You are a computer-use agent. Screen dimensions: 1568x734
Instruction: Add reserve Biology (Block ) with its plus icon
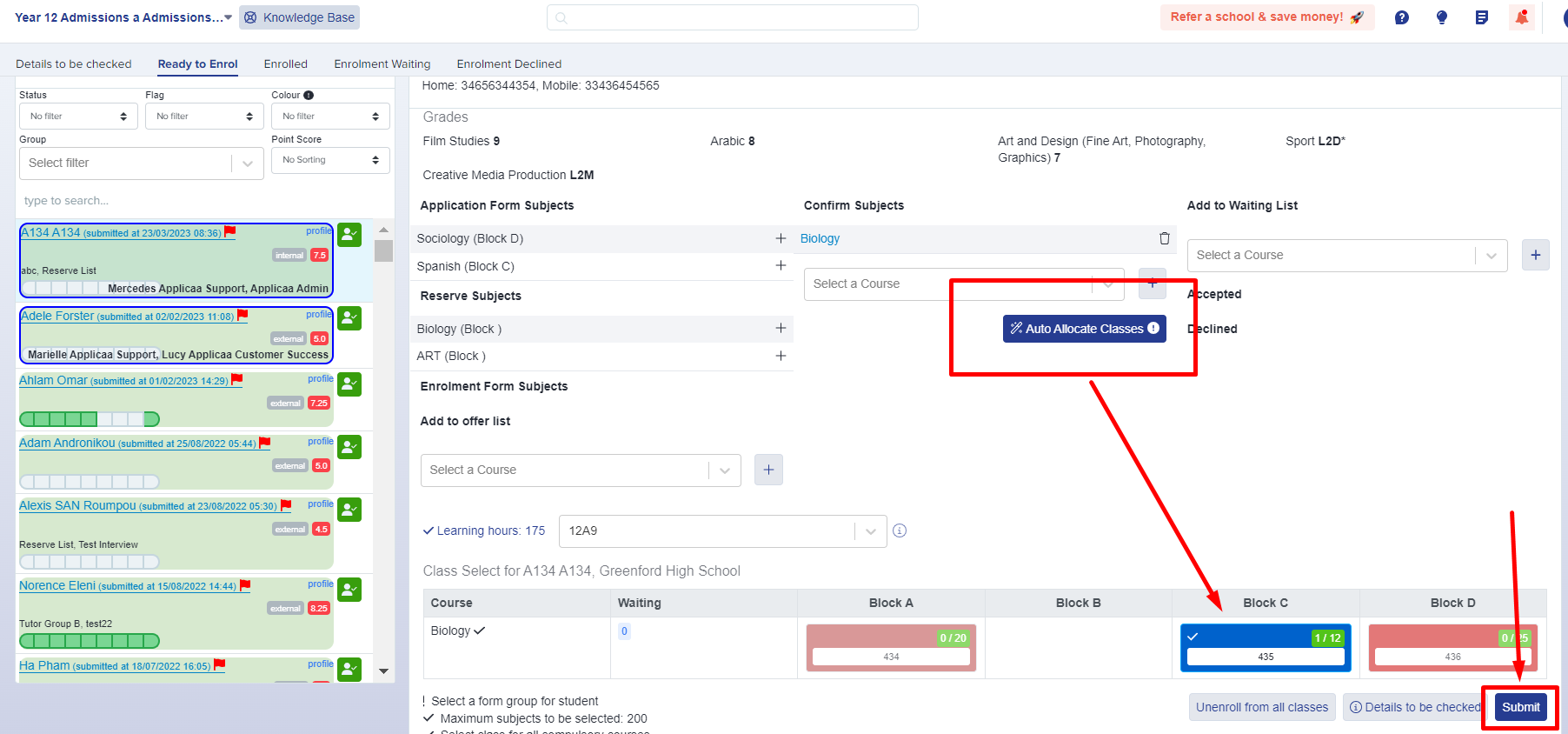pos(781,328)
